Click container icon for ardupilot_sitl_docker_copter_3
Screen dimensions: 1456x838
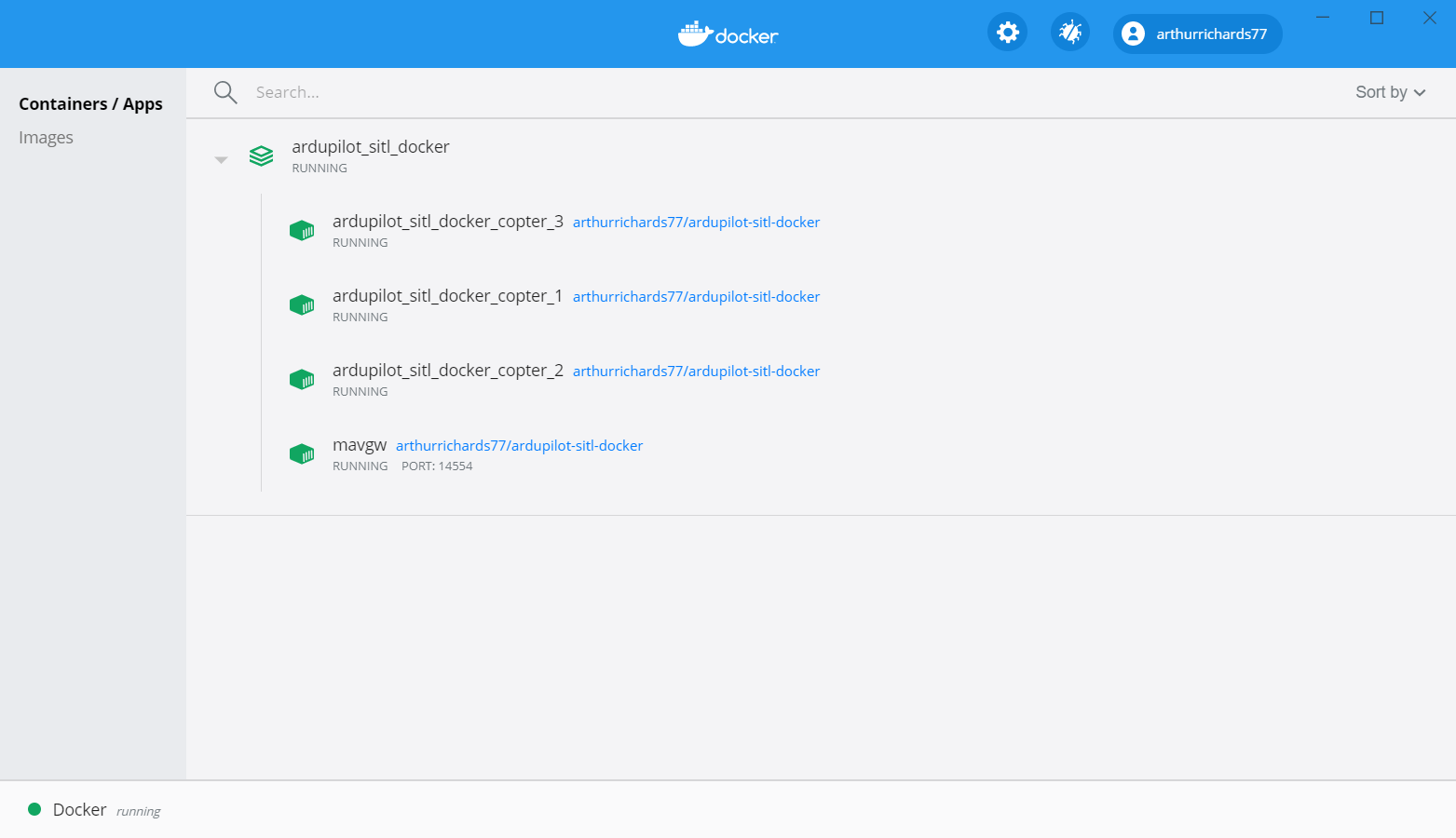click(x=302, y=231)
